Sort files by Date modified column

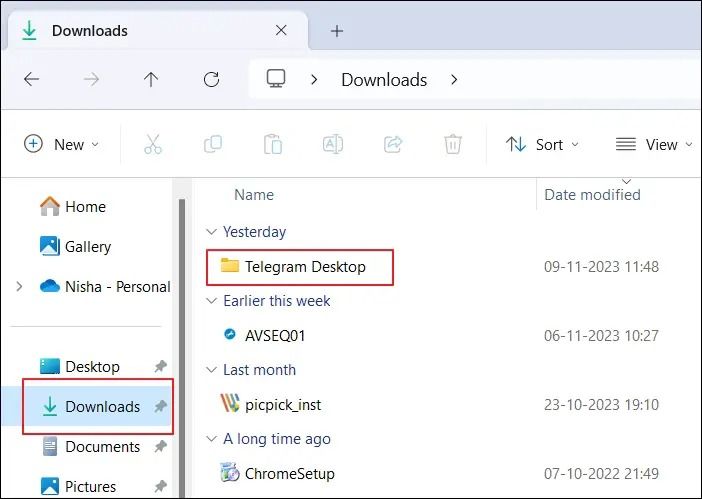(x=592, y=195)
